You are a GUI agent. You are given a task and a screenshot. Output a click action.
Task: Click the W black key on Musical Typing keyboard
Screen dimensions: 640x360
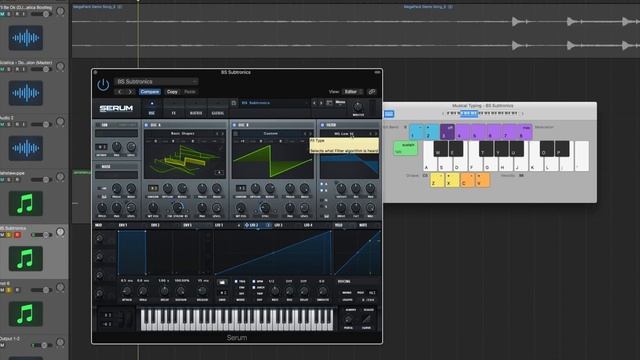pyautogui.click(x=440, y=149)
